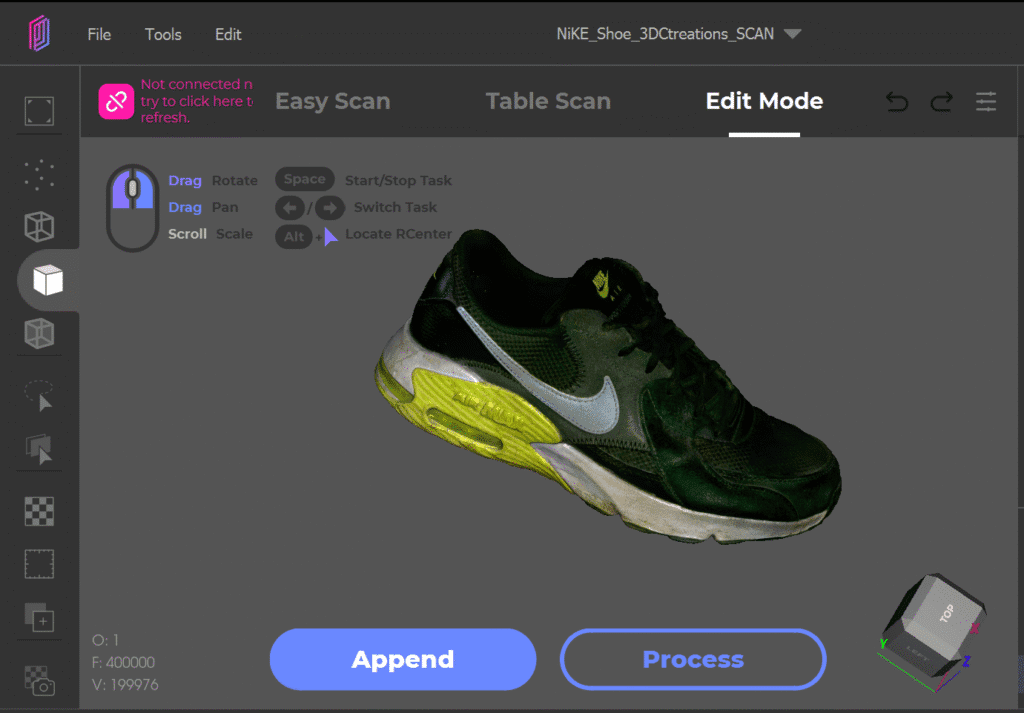This screenshot has height=713, width=1024.
Task: Switch to point cloud display mode
Action: 39,174
